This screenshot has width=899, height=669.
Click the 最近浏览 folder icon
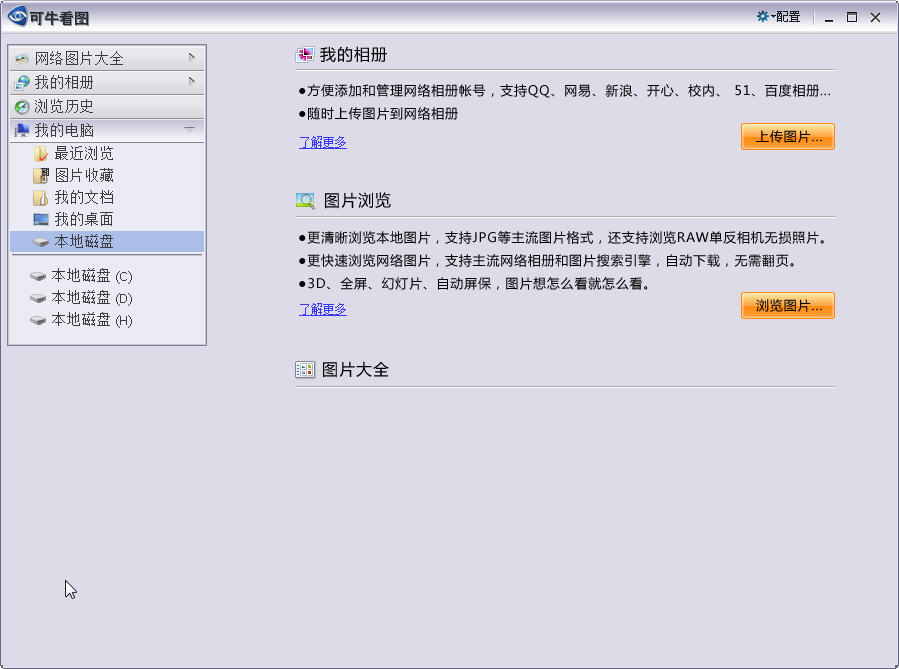coord(41,154)
